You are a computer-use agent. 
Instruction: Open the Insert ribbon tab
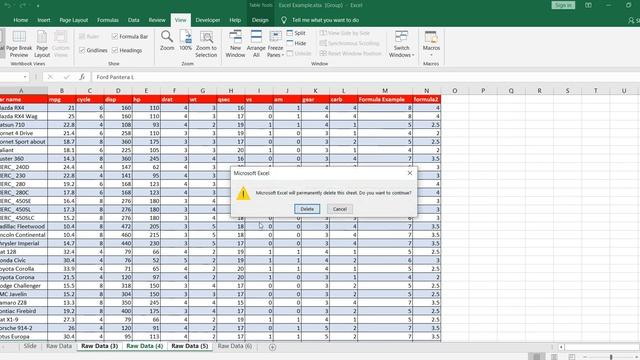[x=44, y=20]
